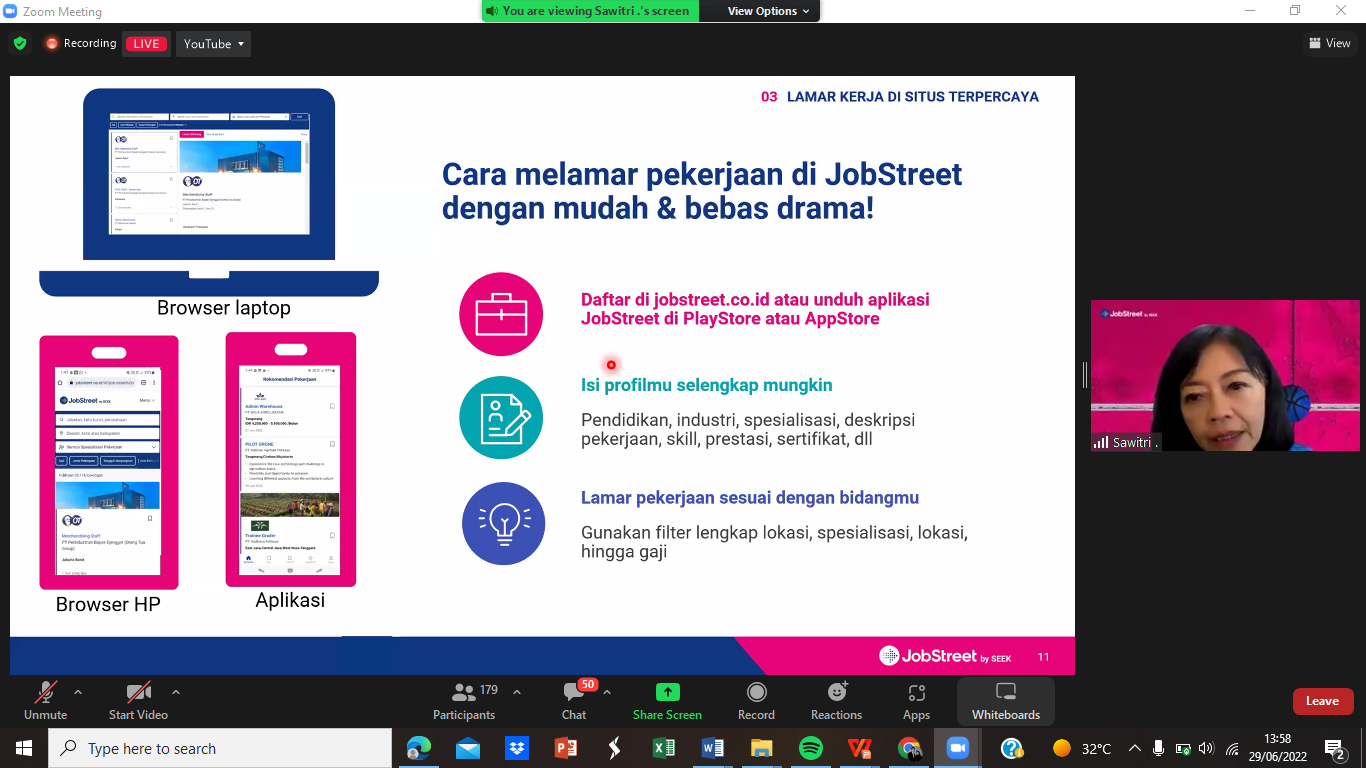
Task: Click the Windows taskbar search box
Action: 220,748
